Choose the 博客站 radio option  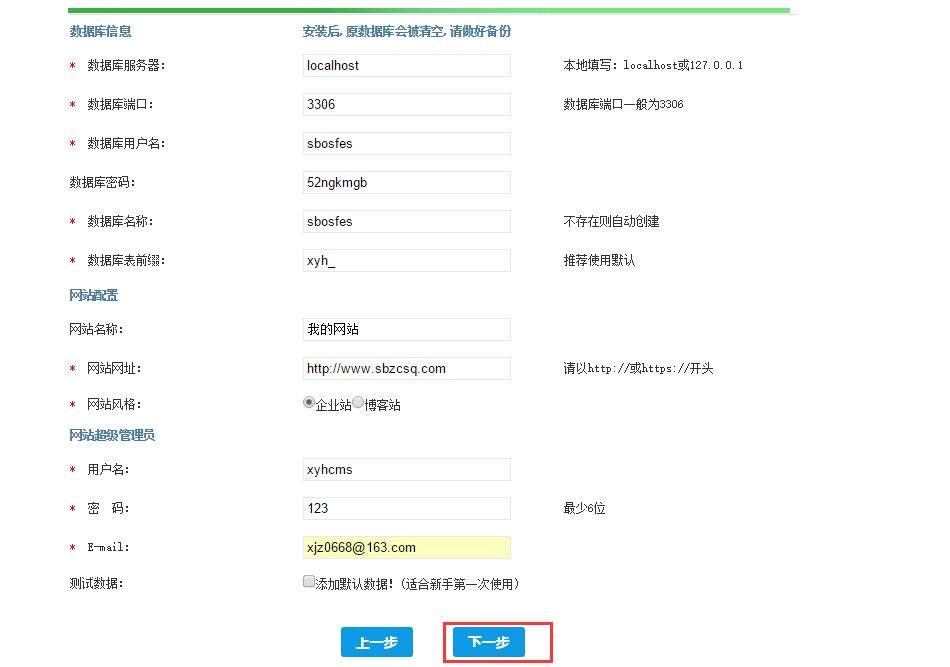[x=358, y=402]
